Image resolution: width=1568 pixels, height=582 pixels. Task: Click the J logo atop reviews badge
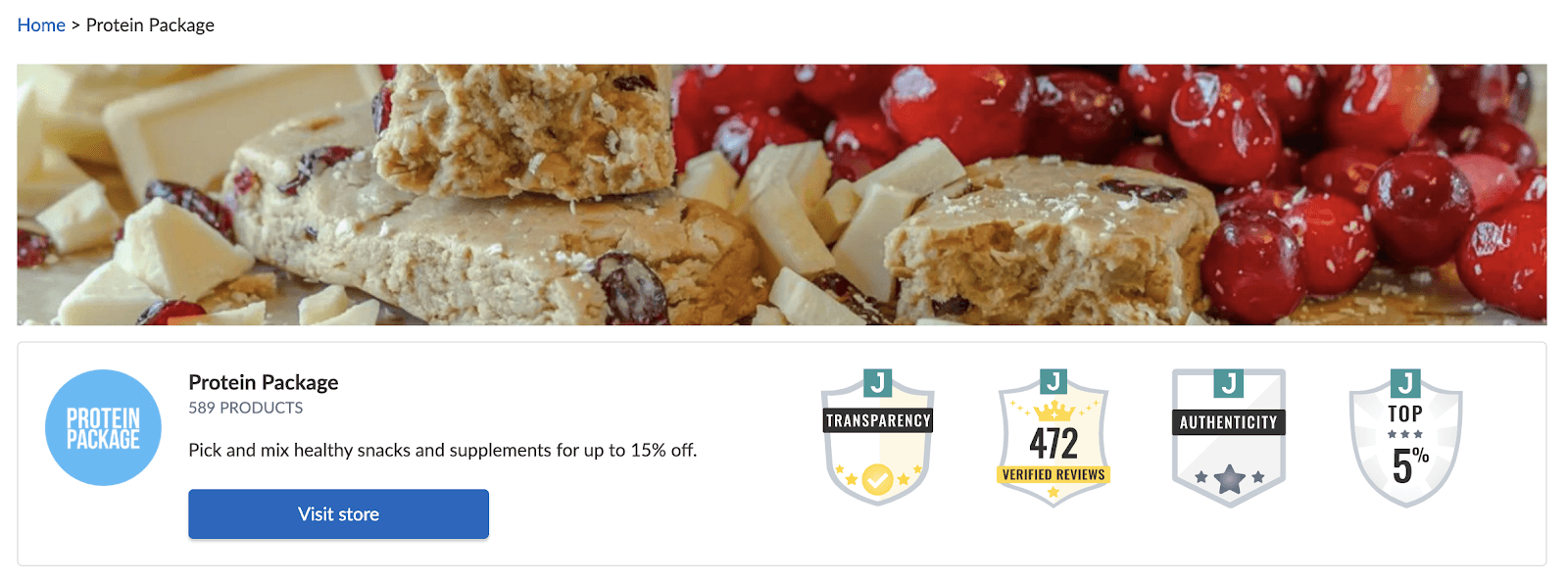point(1053,382)
